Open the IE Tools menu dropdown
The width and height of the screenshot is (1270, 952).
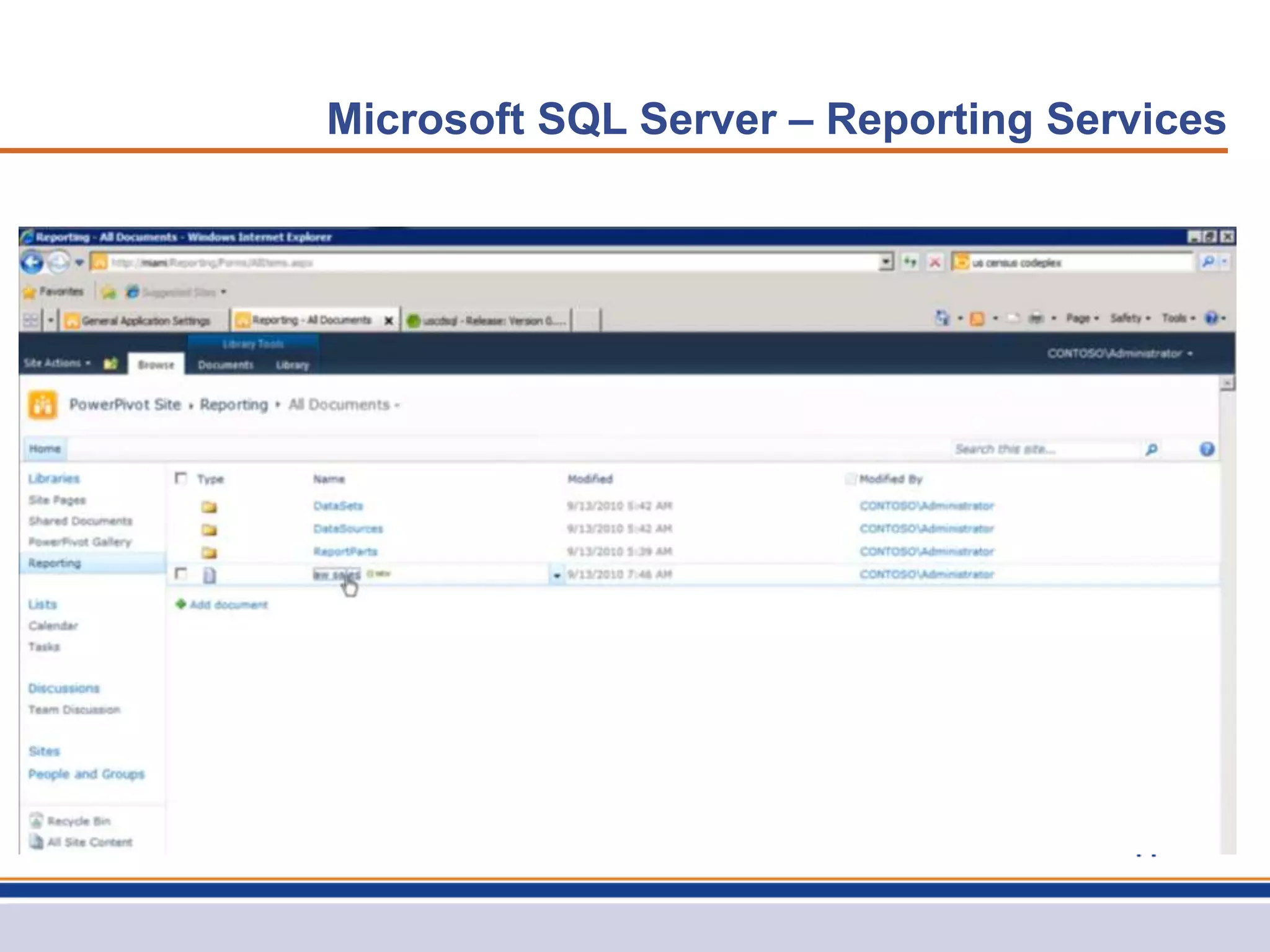click(1178, 318)
